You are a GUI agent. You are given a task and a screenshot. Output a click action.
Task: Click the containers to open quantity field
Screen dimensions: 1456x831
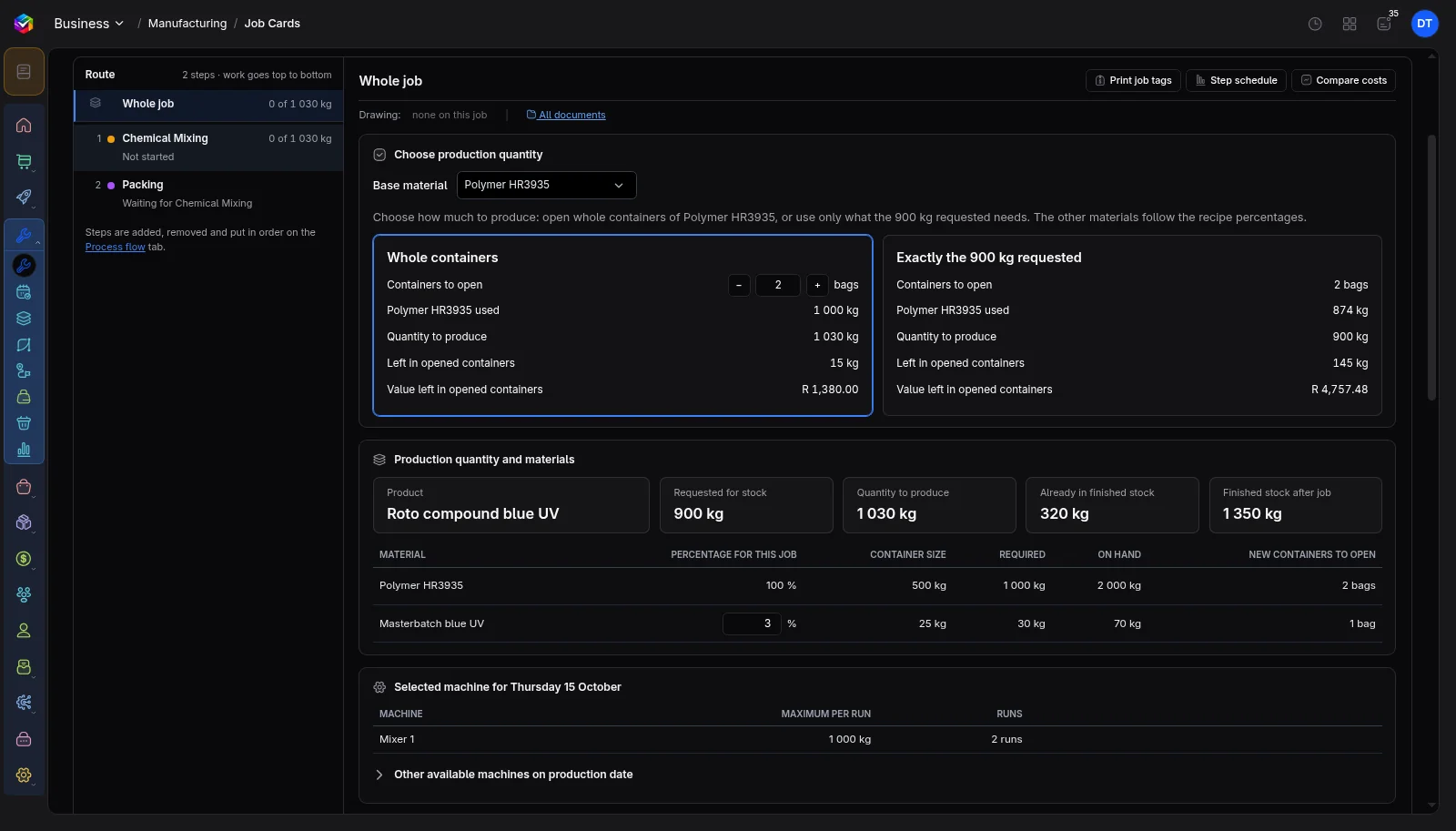click(778, 285)
